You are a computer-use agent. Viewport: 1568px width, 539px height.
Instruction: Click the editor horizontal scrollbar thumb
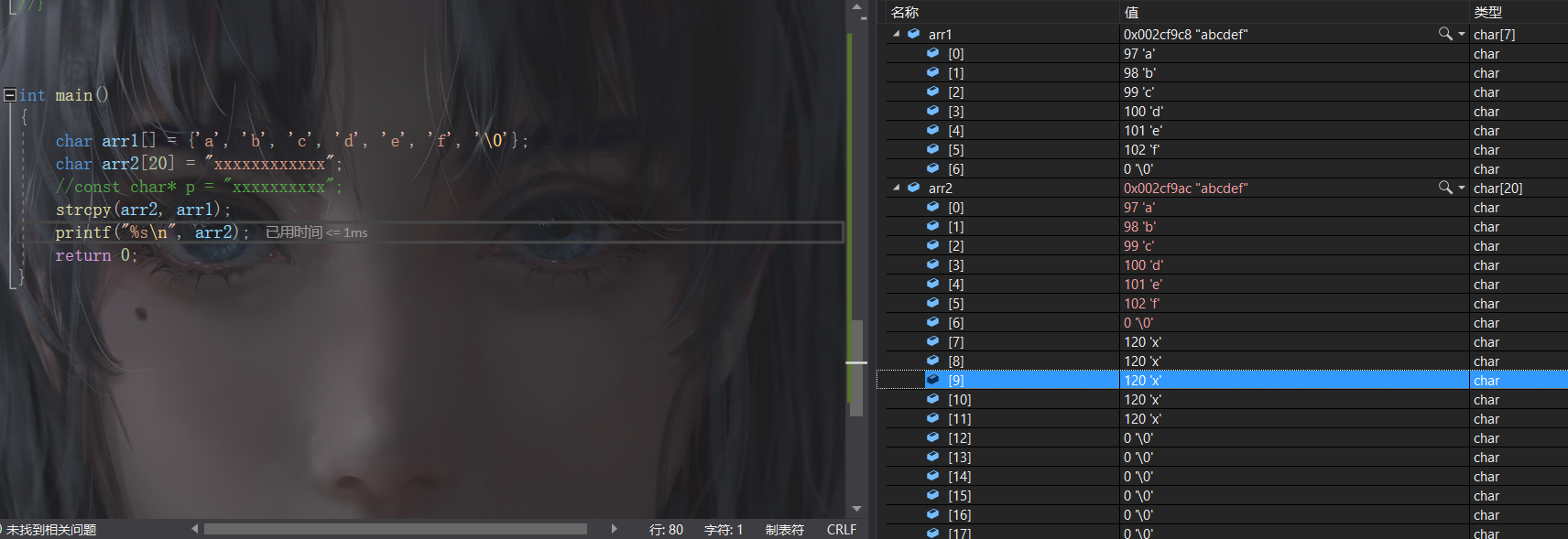pos(396,529)
